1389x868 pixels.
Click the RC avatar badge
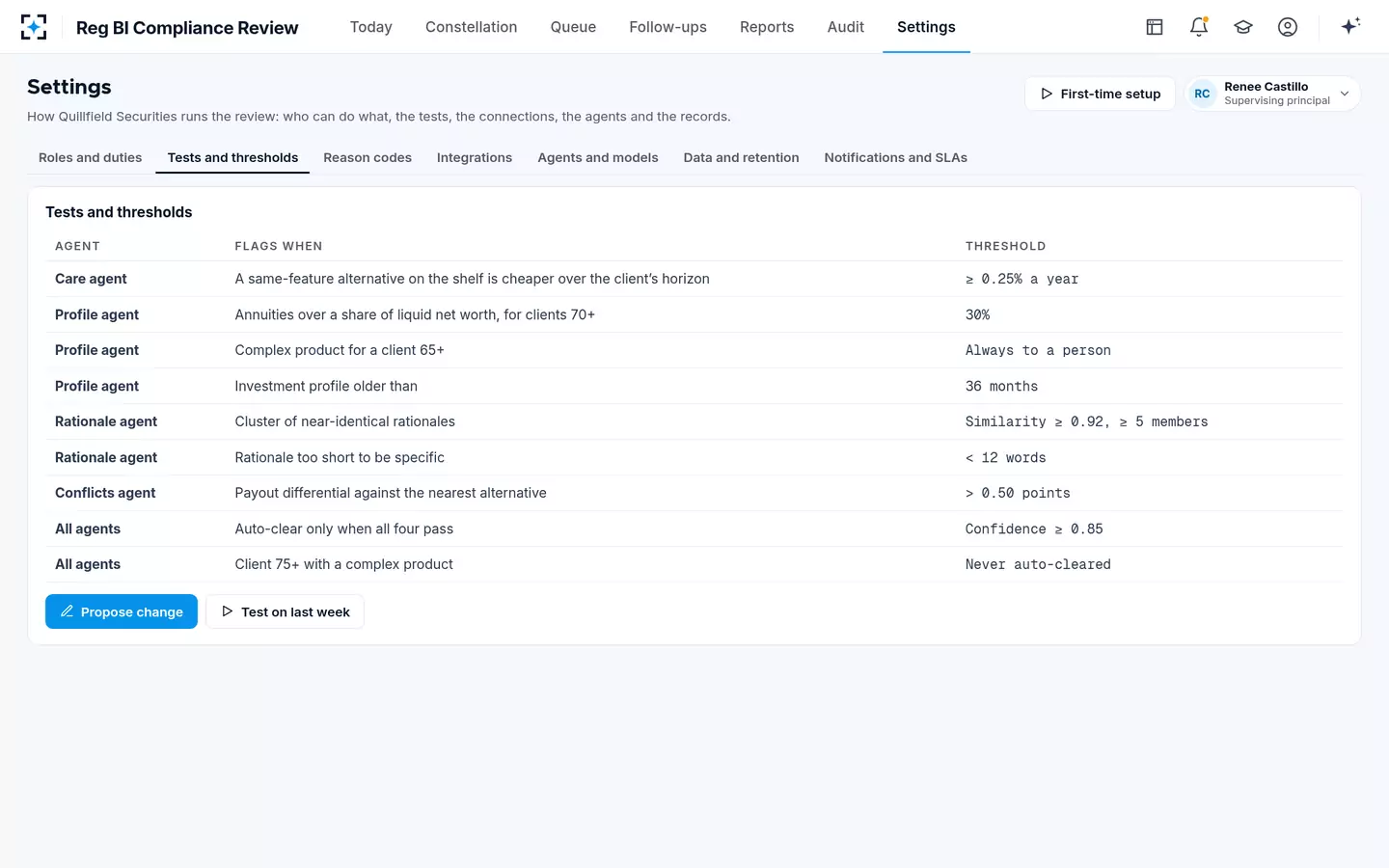tap(1202, 94)
